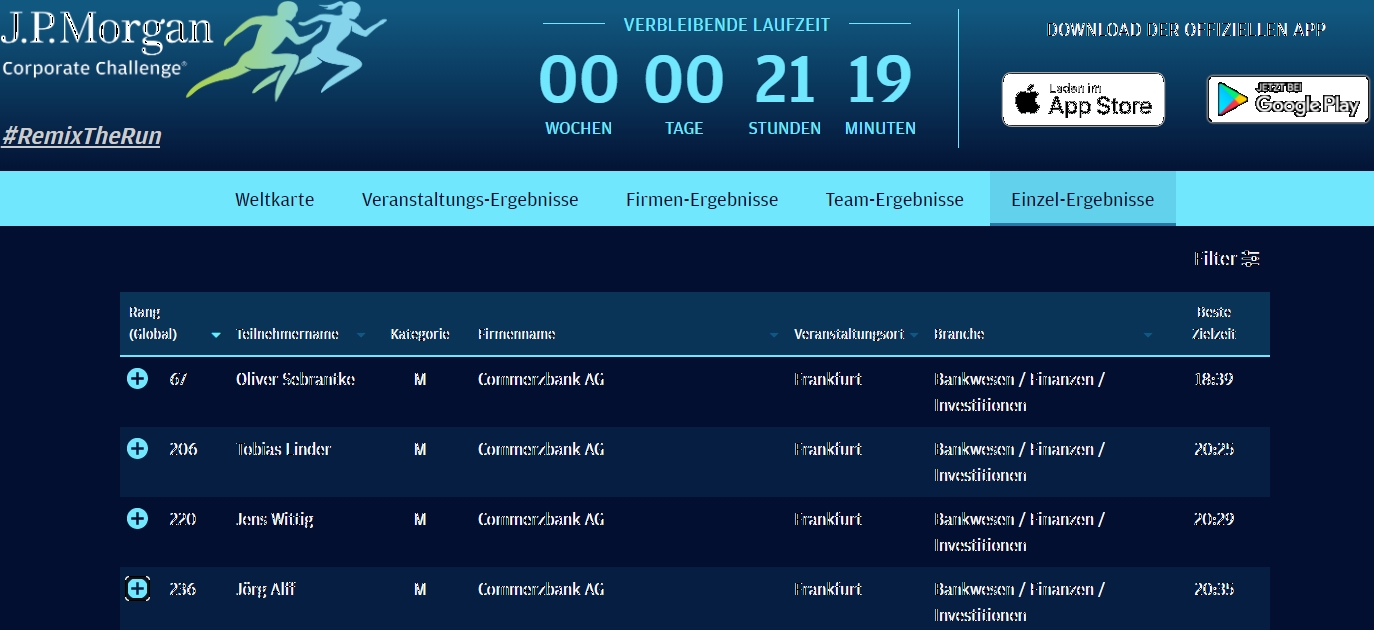Expand row details for Tobias Linder

[138, 449]
